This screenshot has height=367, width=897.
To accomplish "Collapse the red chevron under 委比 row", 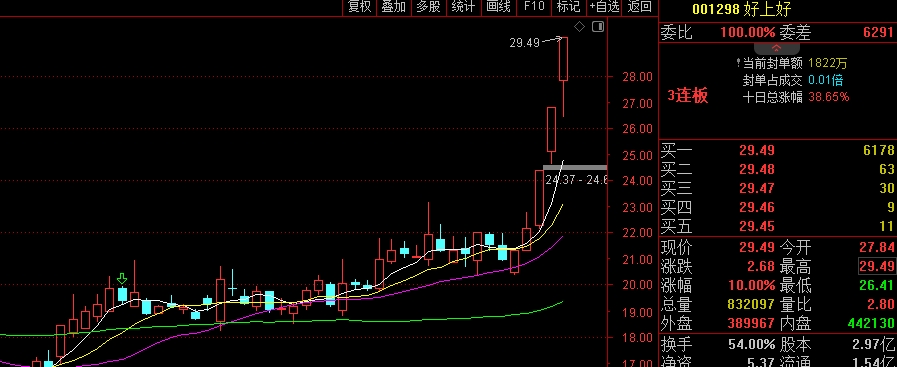I will coord(777,48).
